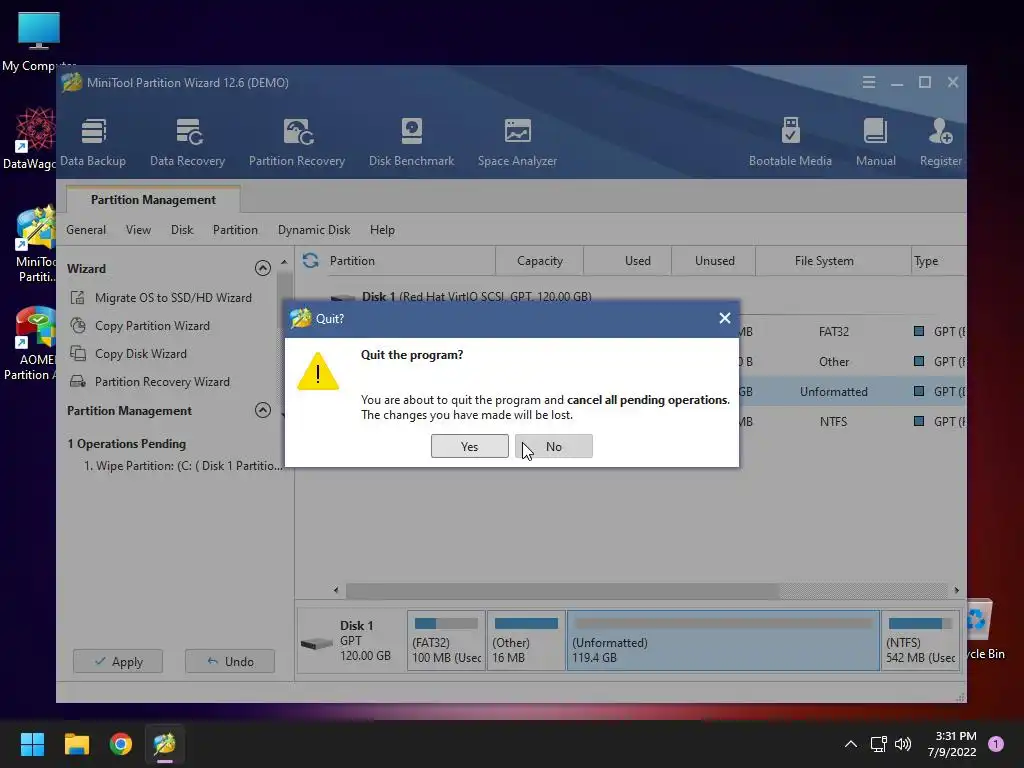
Task: Open the volume control in system tray
Action: click(x=903, y=744)
